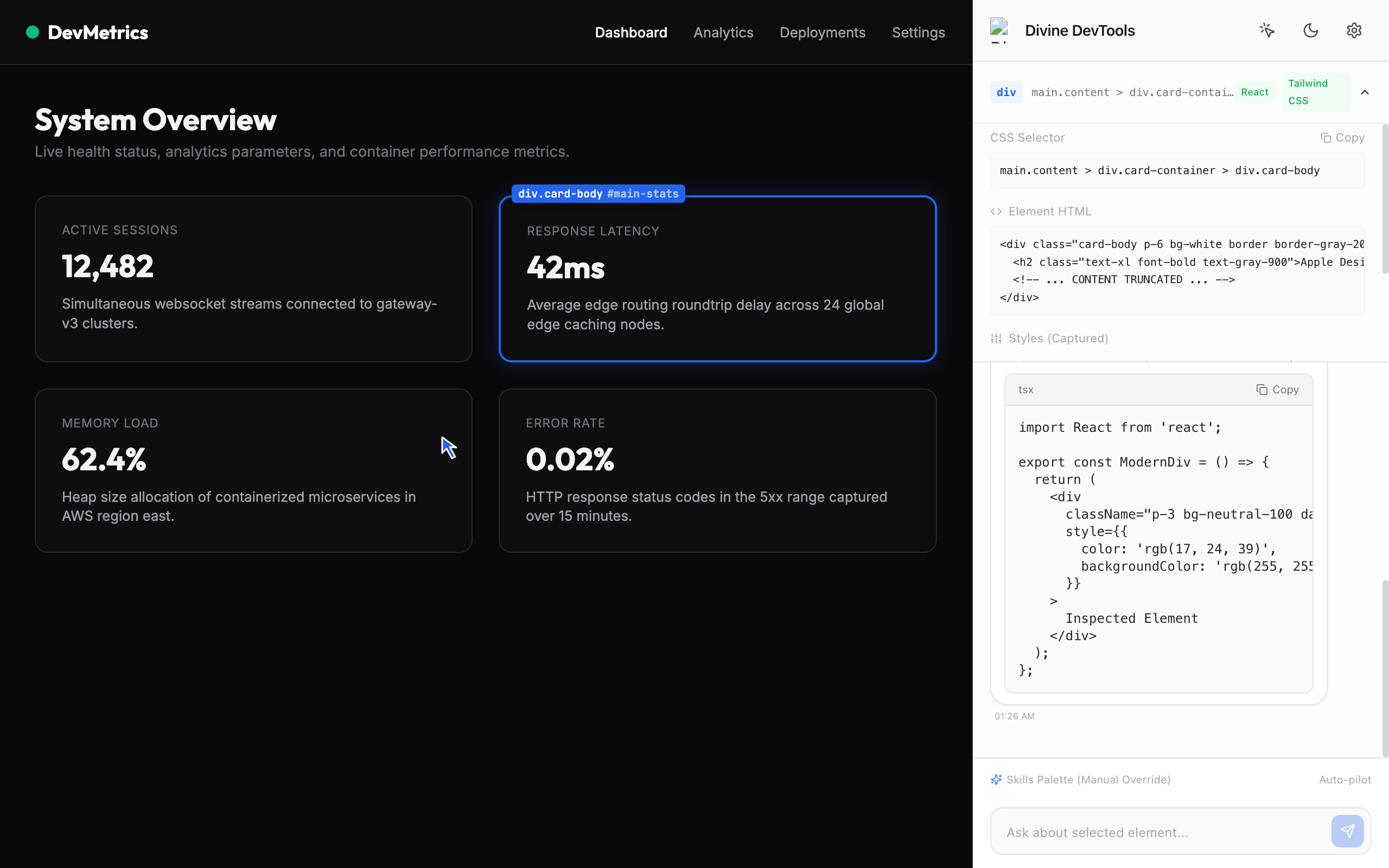Click the Styles (Captured) section heading
The height and width of the screenshot is (868, 1389).
[x=1058, y=339]
